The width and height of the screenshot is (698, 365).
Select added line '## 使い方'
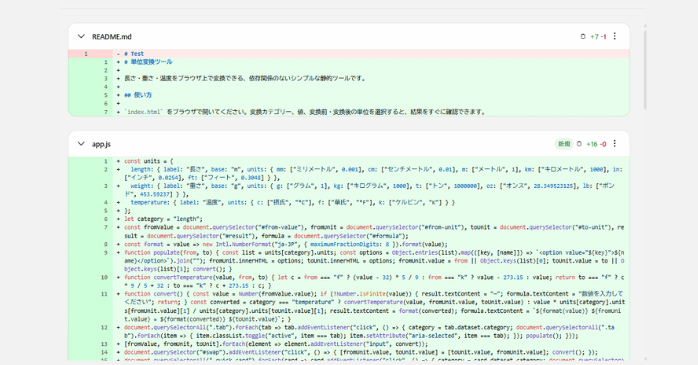(x=349, y=95)
